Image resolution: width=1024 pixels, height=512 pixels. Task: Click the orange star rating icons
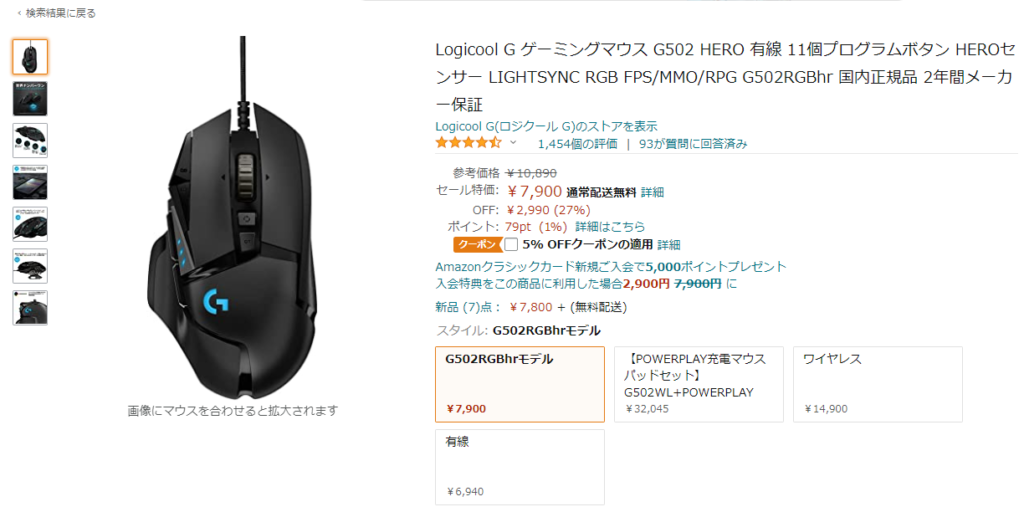tap(469, 143)
